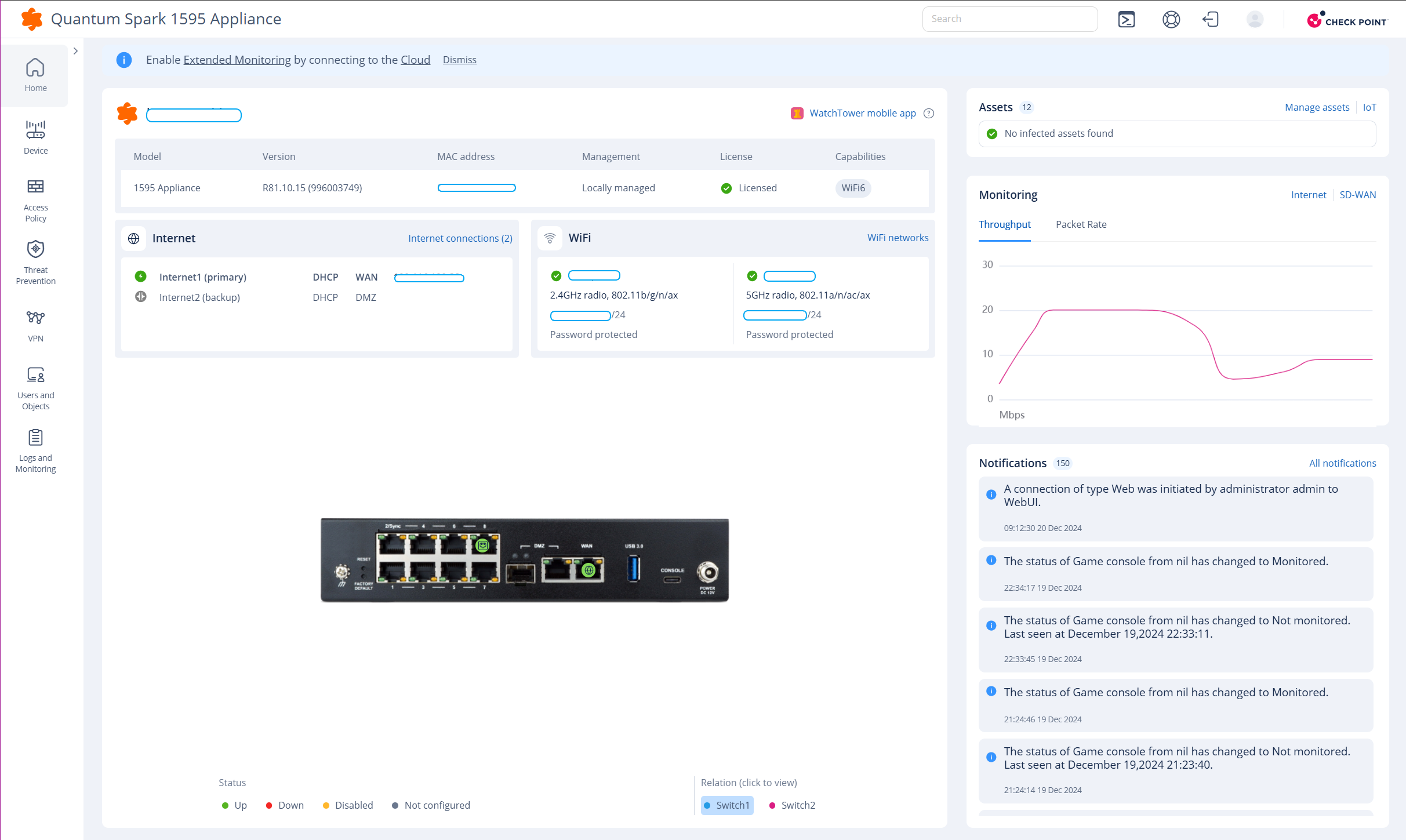Select Switch1 relation view
Image resolution: width=1406 pixels, height=840 pixels.
click(x=727, y=805)
